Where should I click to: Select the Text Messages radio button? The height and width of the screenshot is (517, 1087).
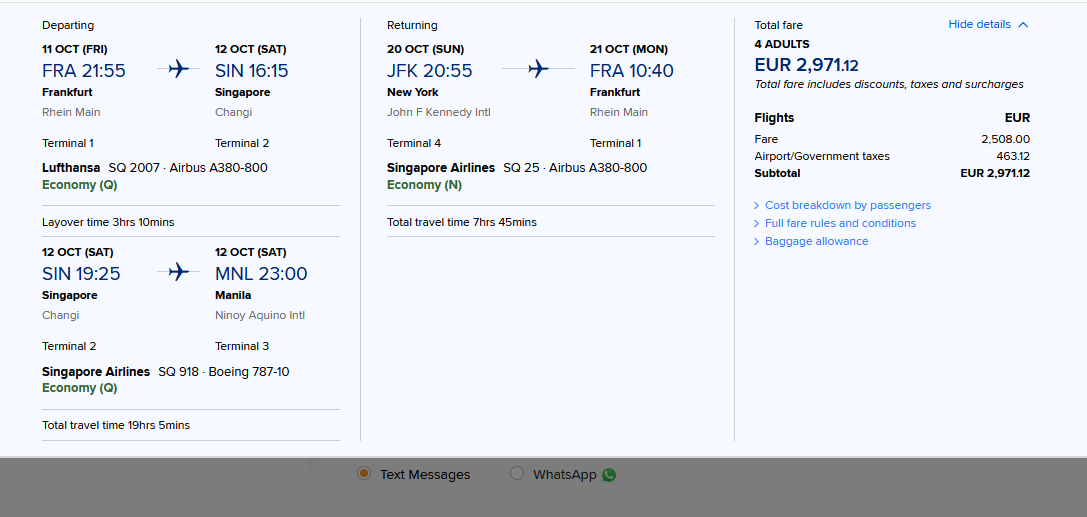click(x=363, y=473)
